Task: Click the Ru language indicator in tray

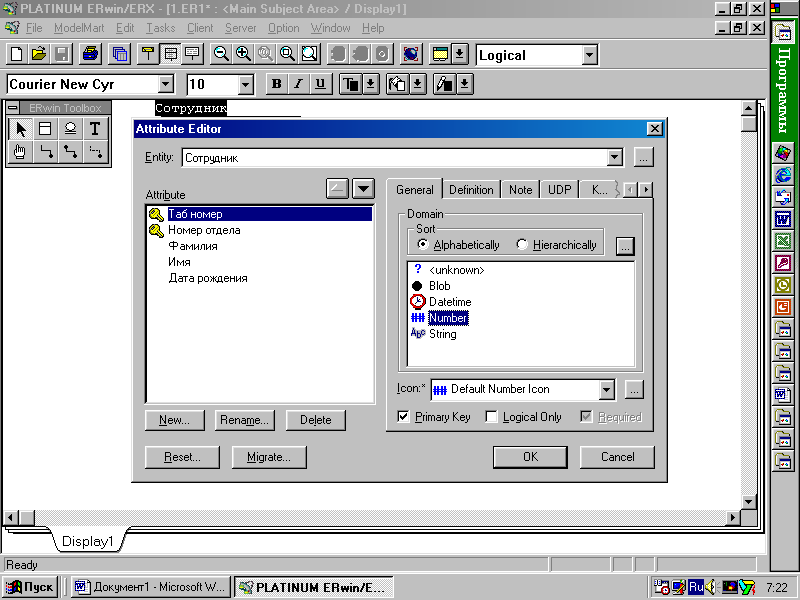Action: click(x=696, y=587)
